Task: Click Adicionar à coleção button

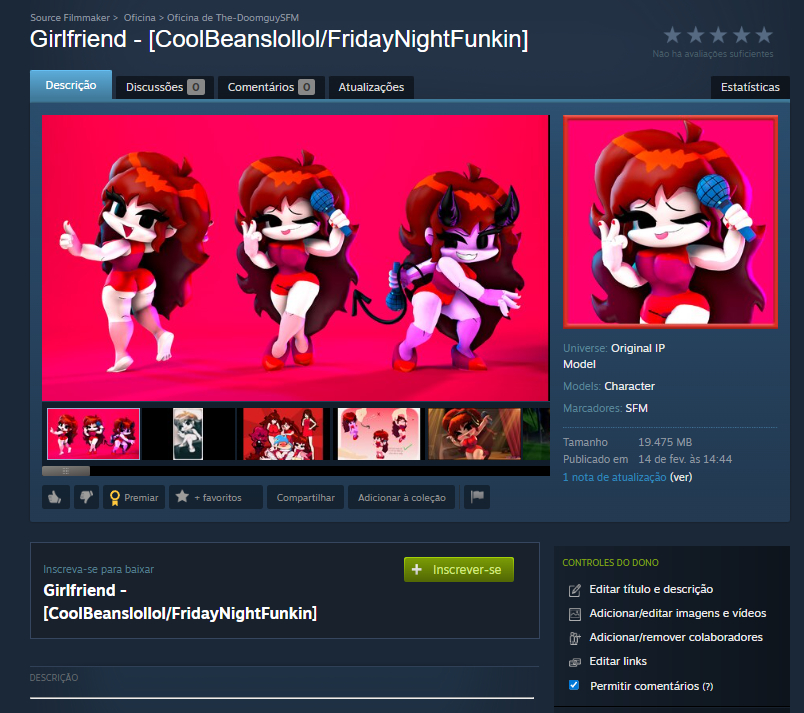Action: pyautogui.click(x=401, y=497)
